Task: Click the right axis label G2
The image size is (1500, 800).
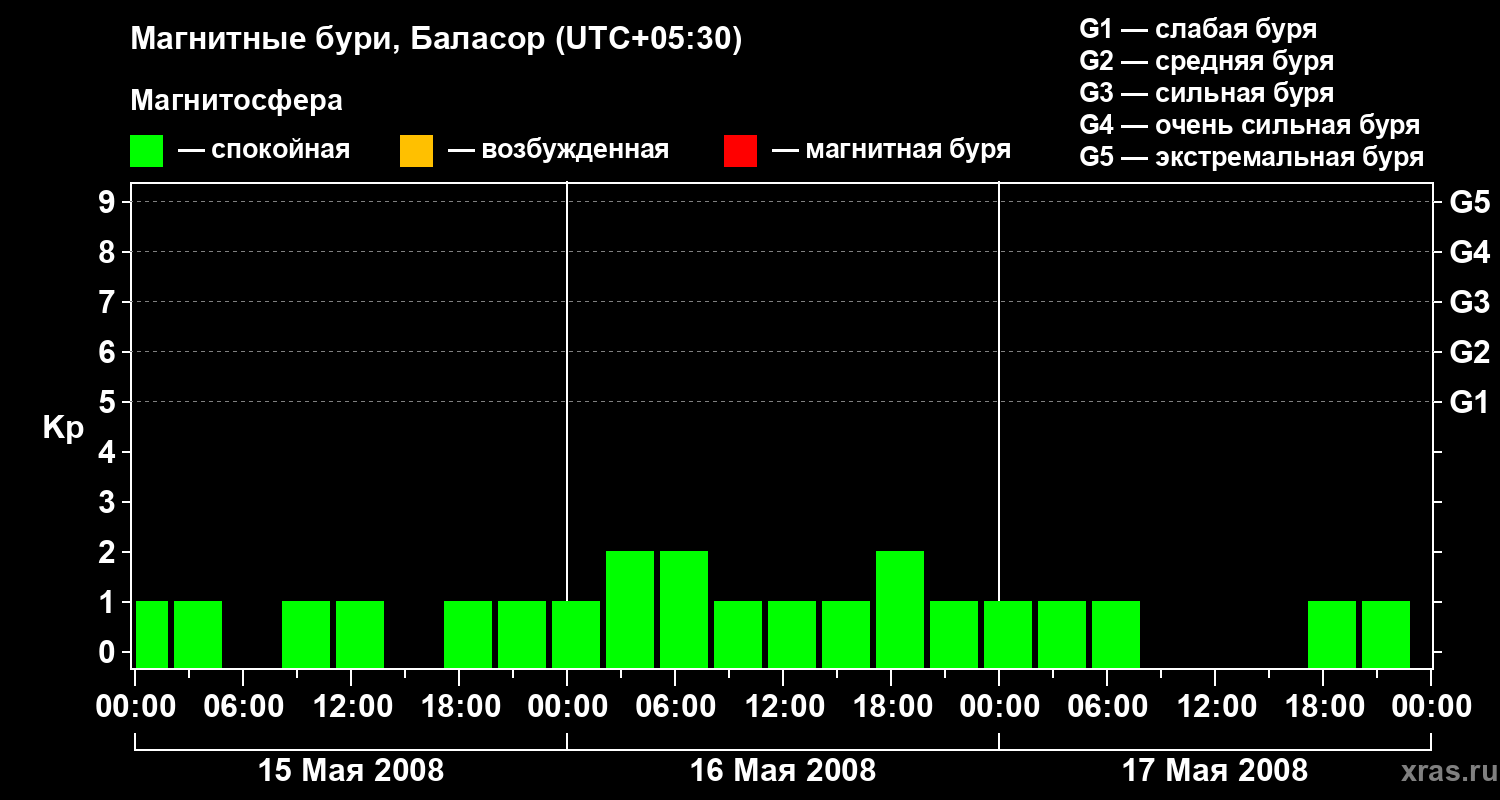Action: click(1469, 352)
